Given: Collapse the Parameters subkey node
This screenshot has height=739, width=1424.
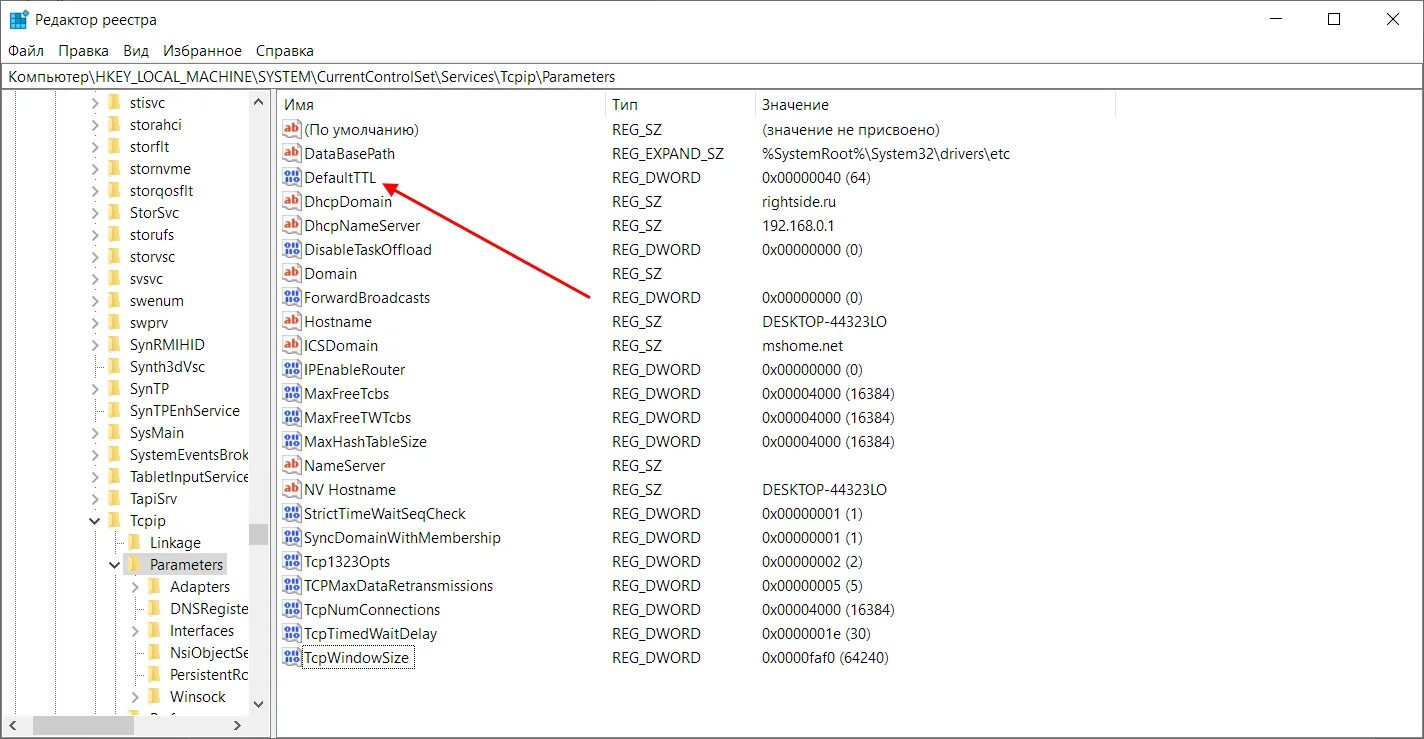Looking at the screenshot, I should (115, 565).
